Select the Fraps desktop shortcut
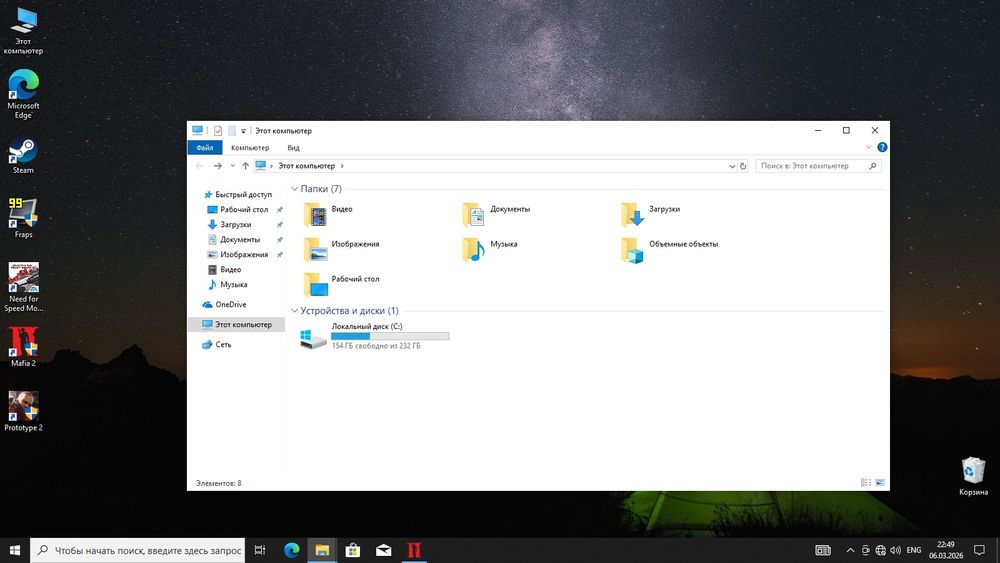 coord(24,218)
